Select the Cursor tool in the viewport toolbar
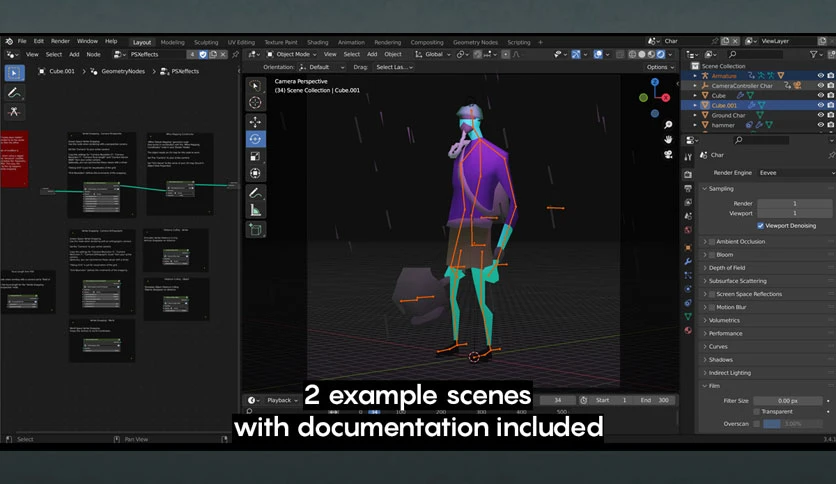Screen dimensions: 836x484 (255, 102)
